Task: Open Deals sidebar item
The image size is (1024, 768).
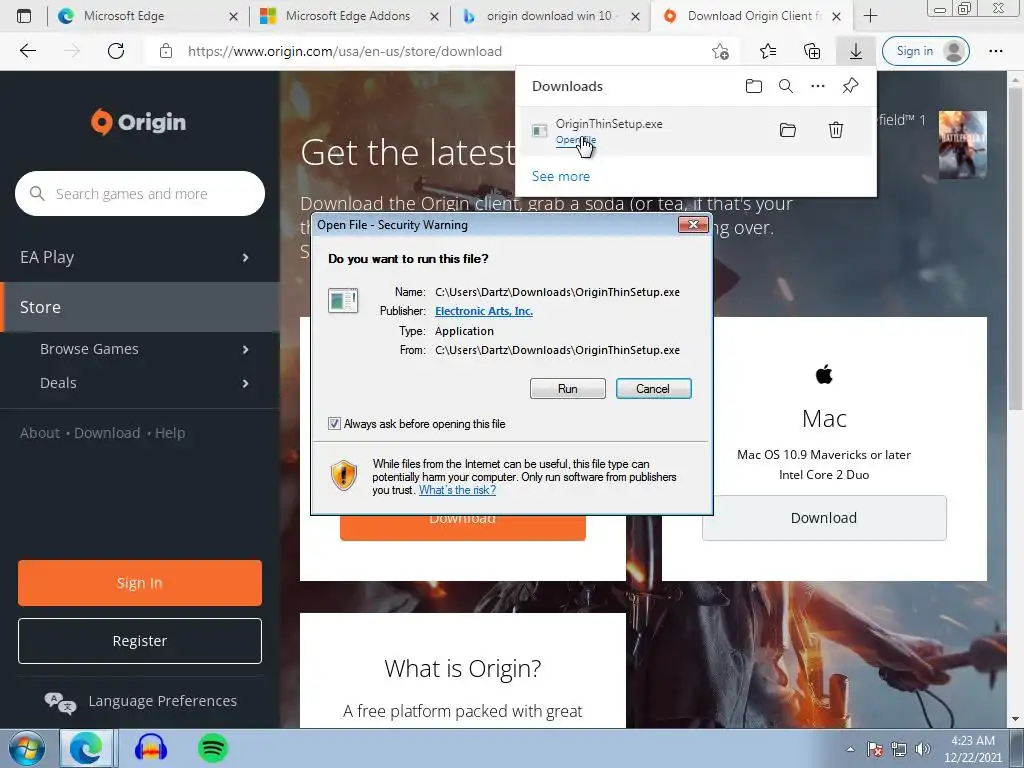Action: [x=140, y=383]
